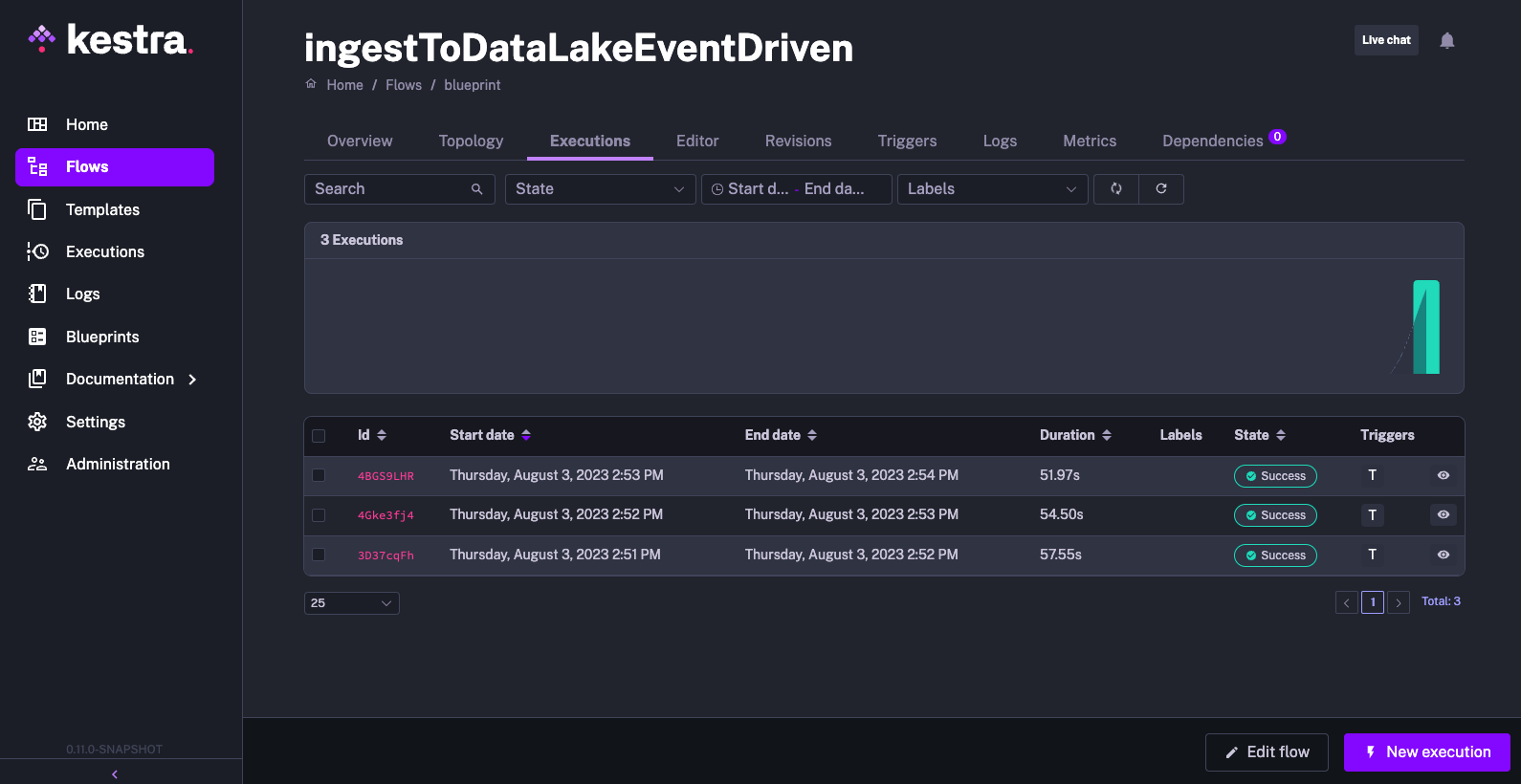
Task: Click the green bar in executions chart
Action: pos(1426,327)
